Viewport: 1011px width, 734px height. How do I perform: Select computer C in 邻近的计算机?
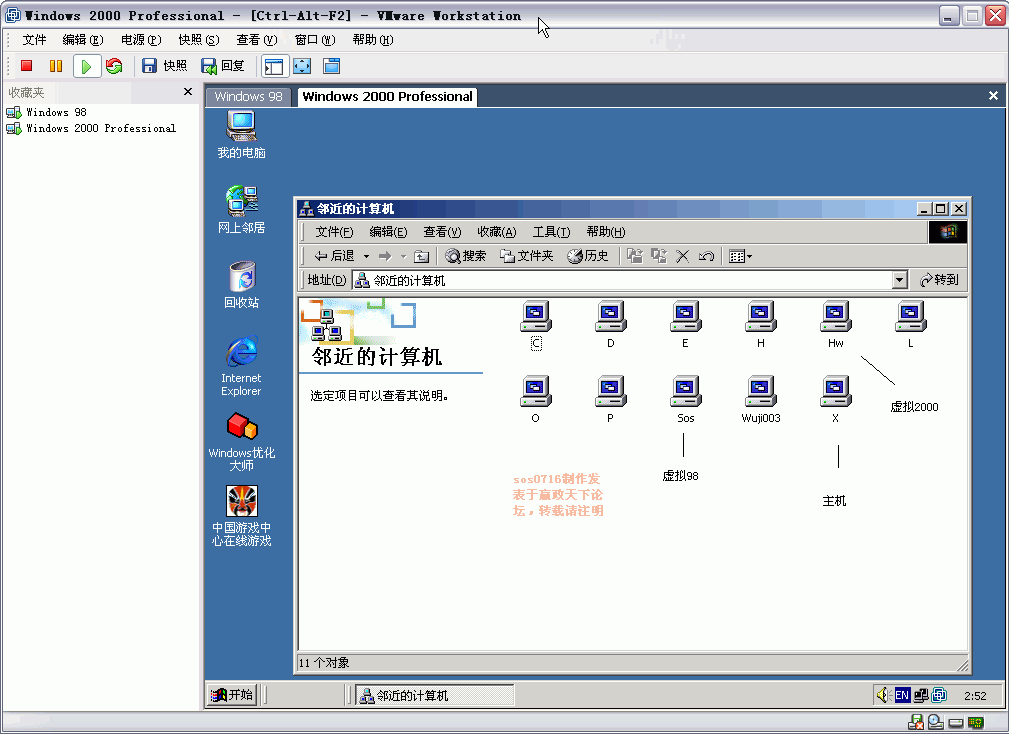tap(536, 325)
